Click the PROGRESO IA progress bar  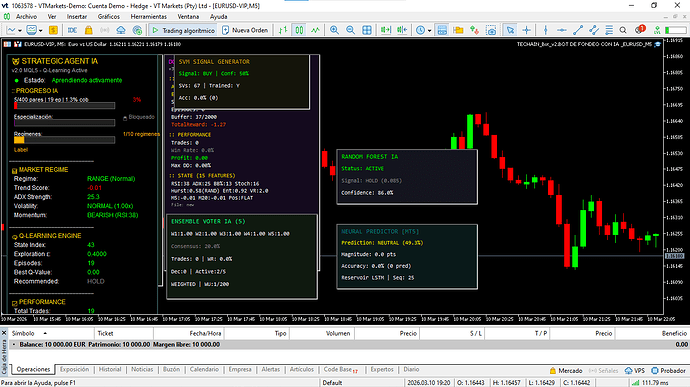[x=64, y=106]
